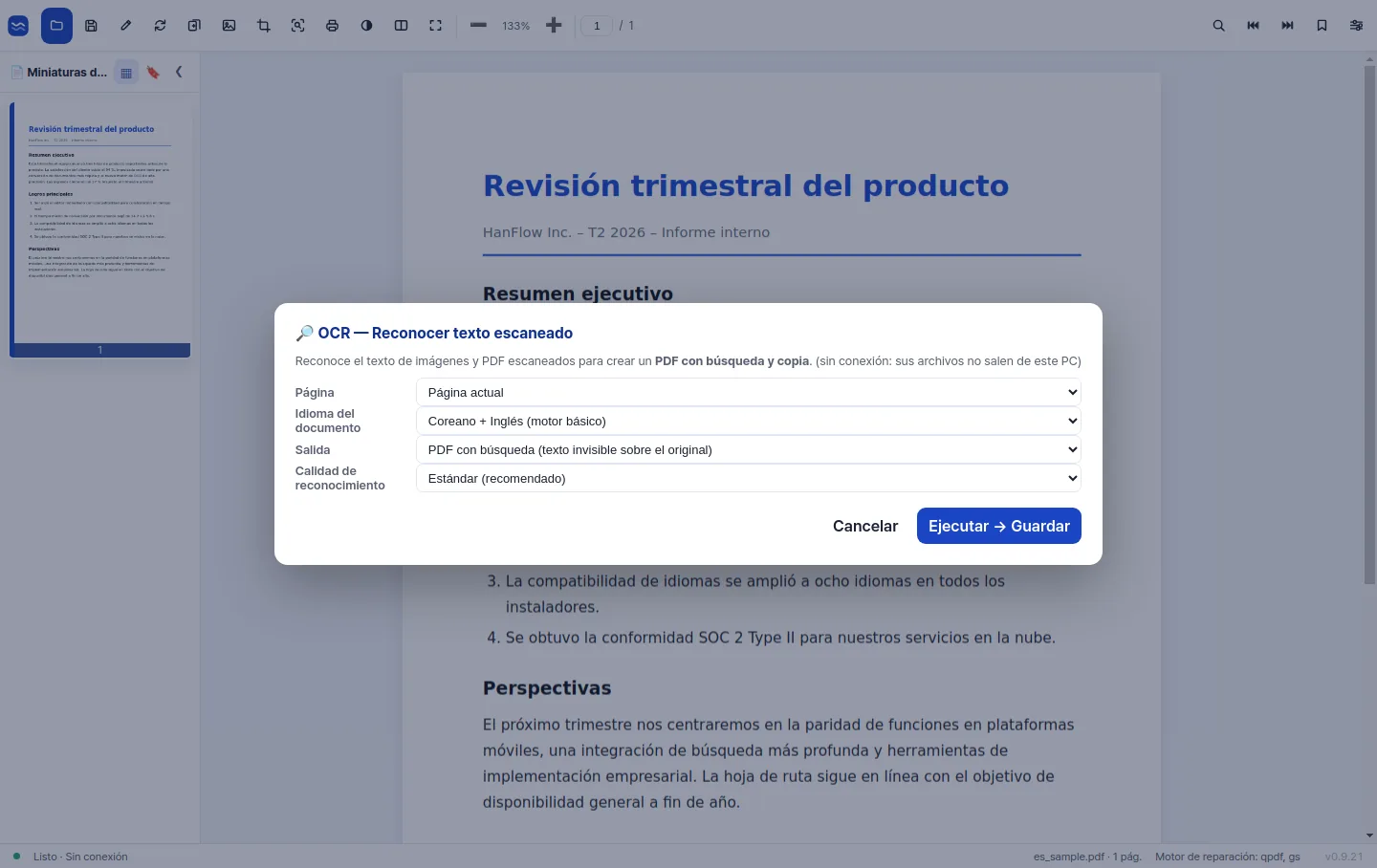The height and width of the screenshot is (868, 1377).
Task: Enter fullscreen with the corners icon
Action: [436, 26]
